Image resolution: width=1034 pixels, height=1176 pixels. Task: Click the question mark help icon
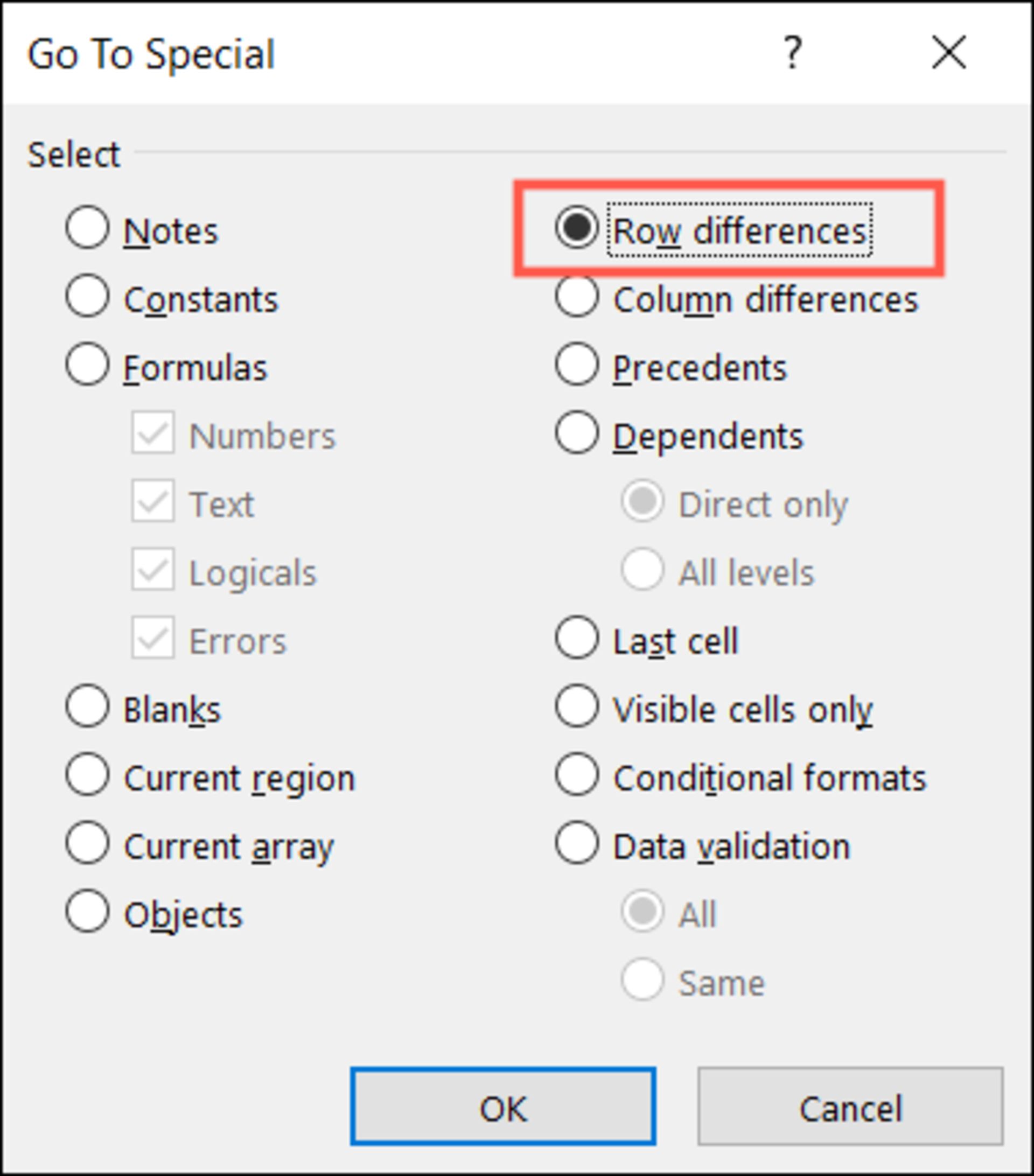click(792, 52)
